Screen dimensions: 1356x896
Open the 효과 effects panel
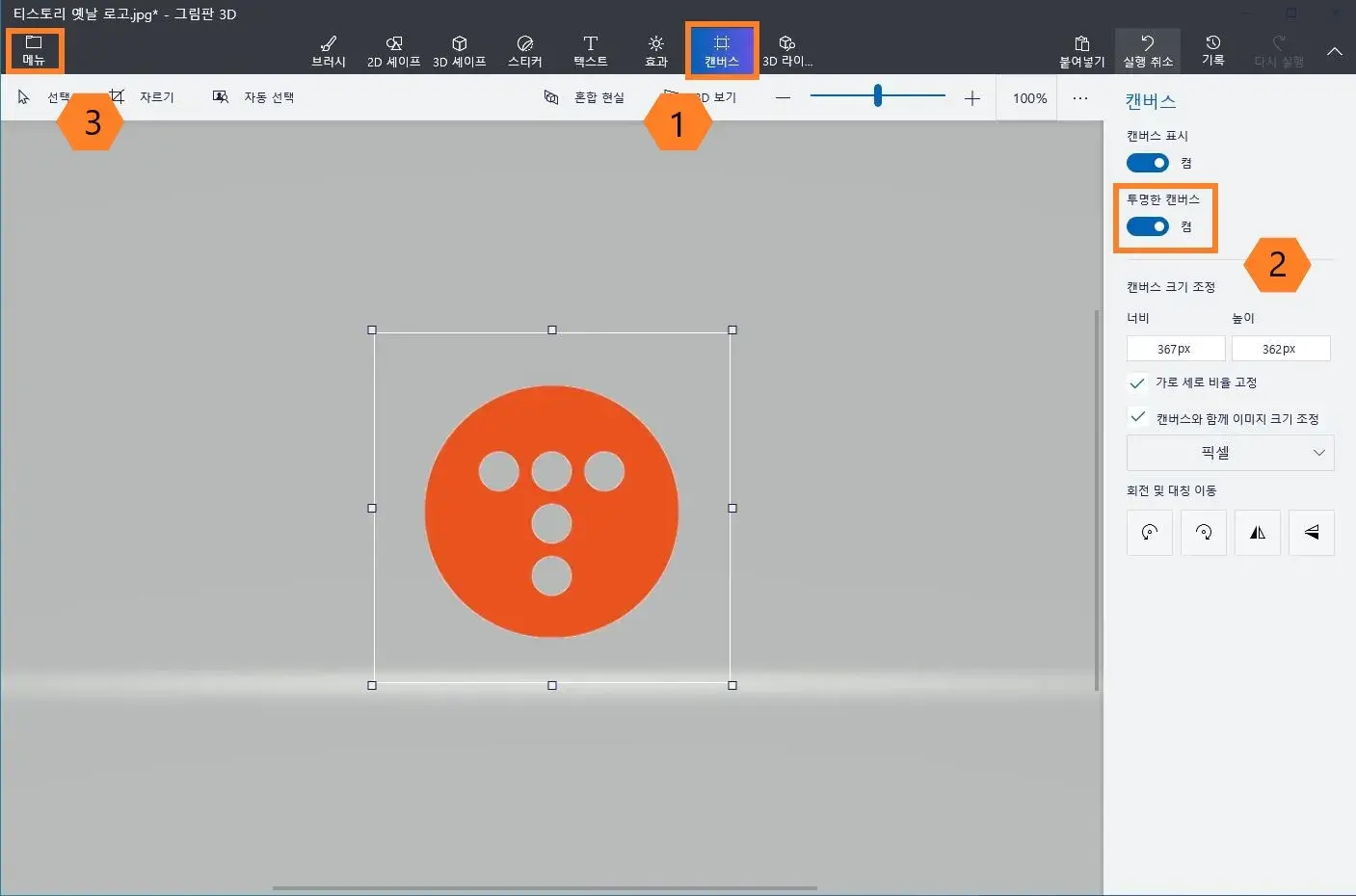click(x=656, y=51)
